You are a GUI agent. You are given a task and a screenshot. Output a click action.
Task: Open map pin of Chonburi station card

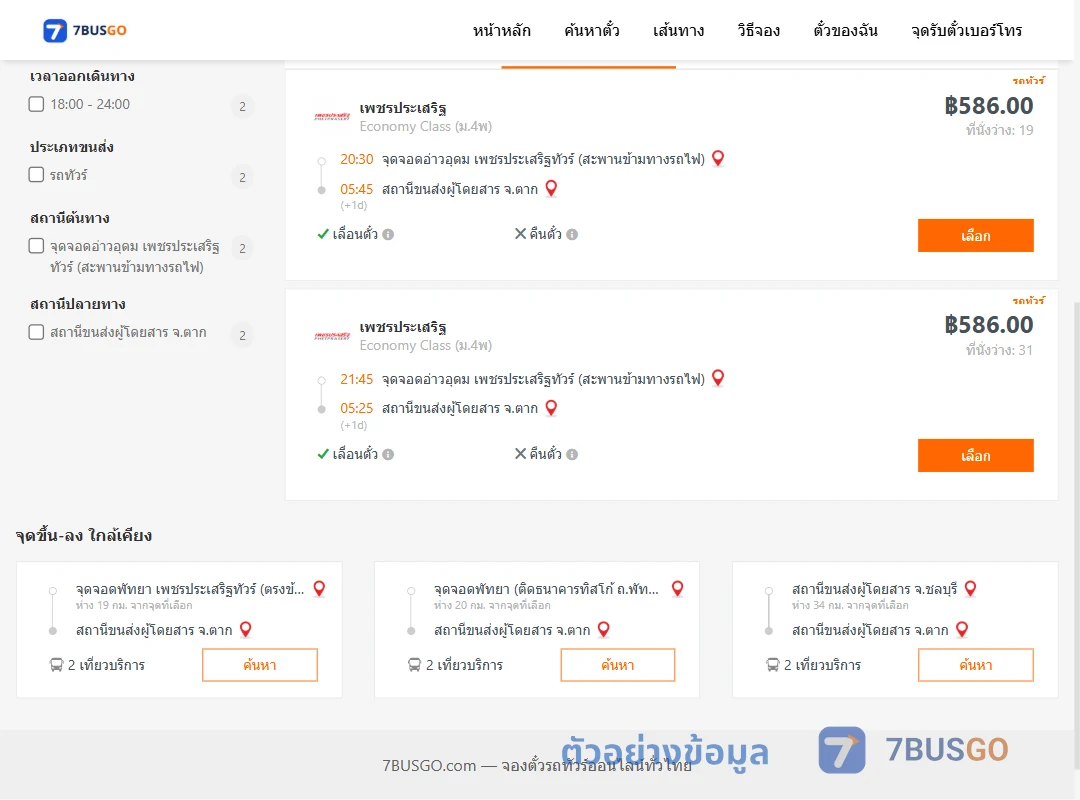pyautogui.click(x=970, y=588)
